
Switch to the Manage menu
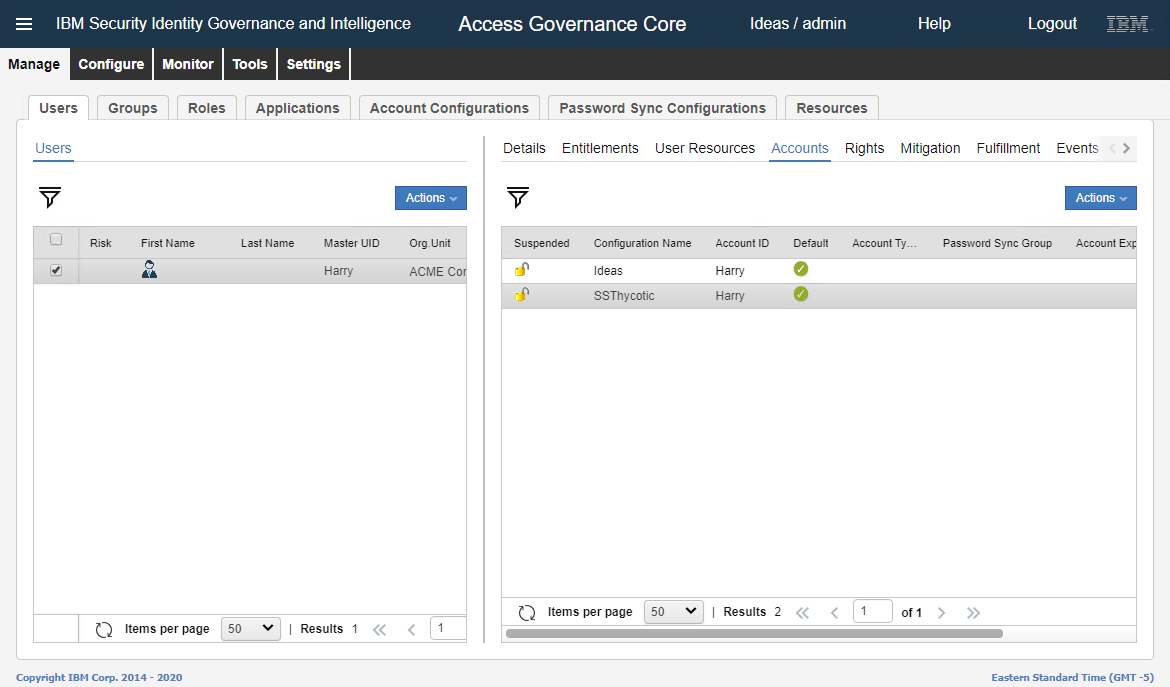point(34,64)
